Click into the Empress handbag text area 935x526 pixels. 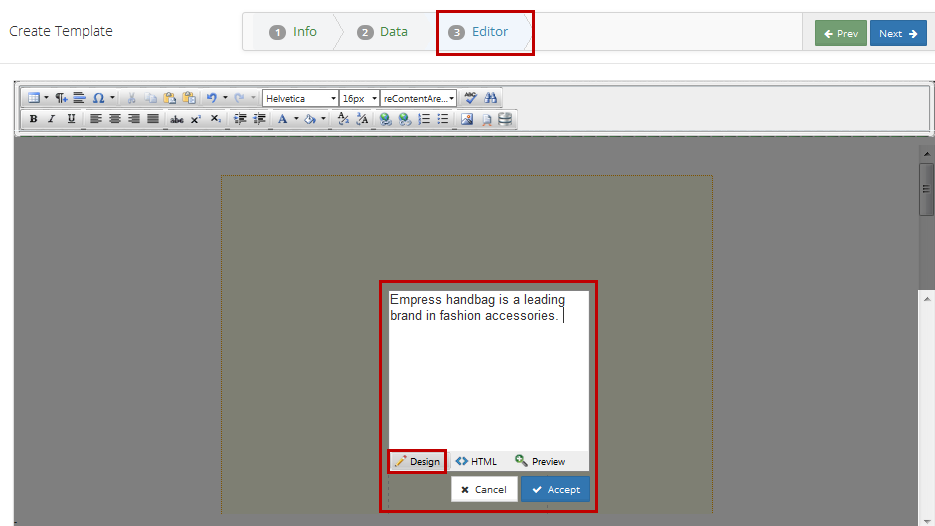(x=488, y=370)
